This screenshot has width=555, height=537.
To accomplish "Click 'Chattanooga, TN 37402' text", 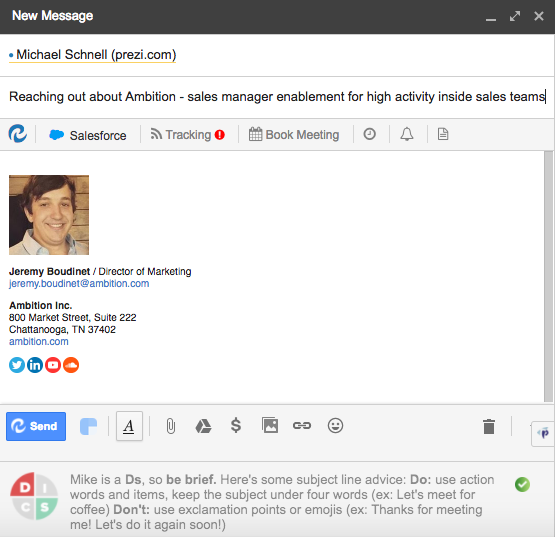I will tap(62, 330).
